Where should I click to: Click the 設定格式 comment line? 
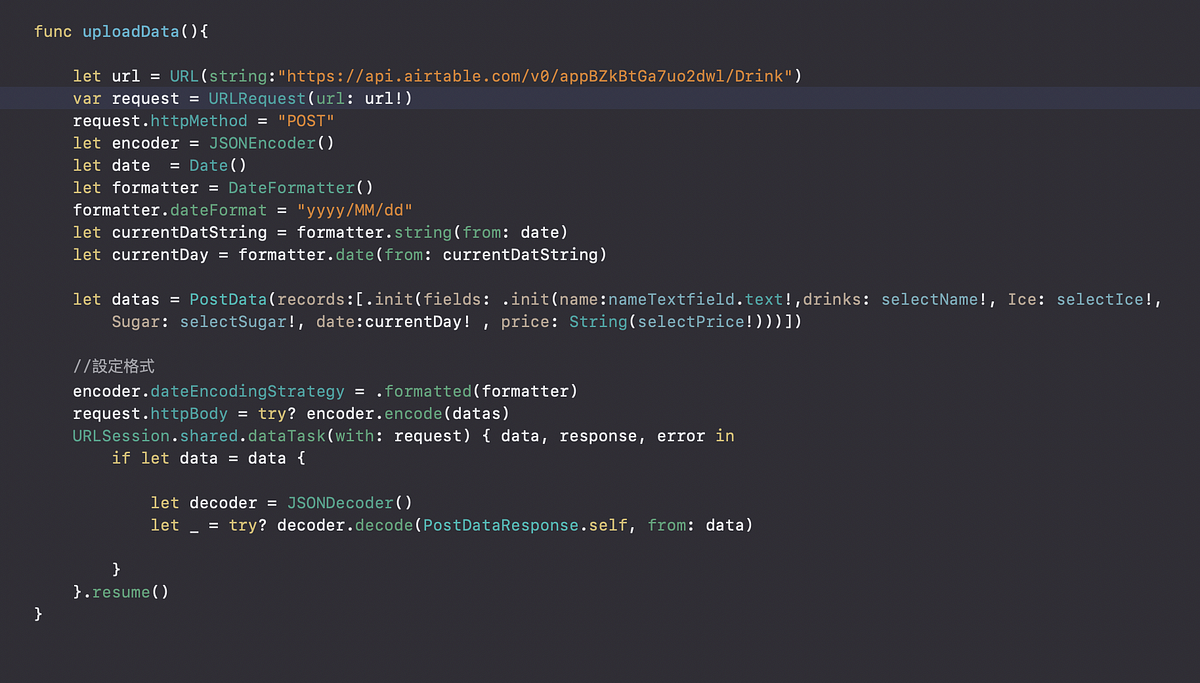[x=113, y=366]
